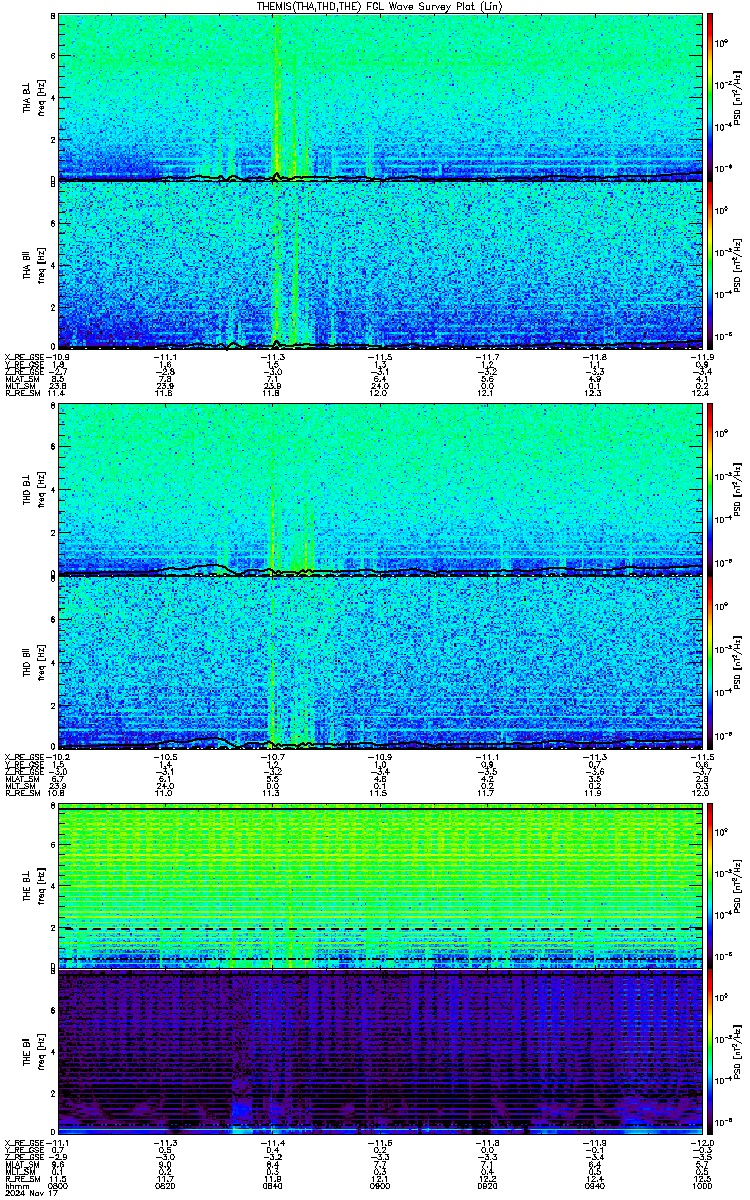Click the PSD color bar beside THE B-parallel

710,1052
